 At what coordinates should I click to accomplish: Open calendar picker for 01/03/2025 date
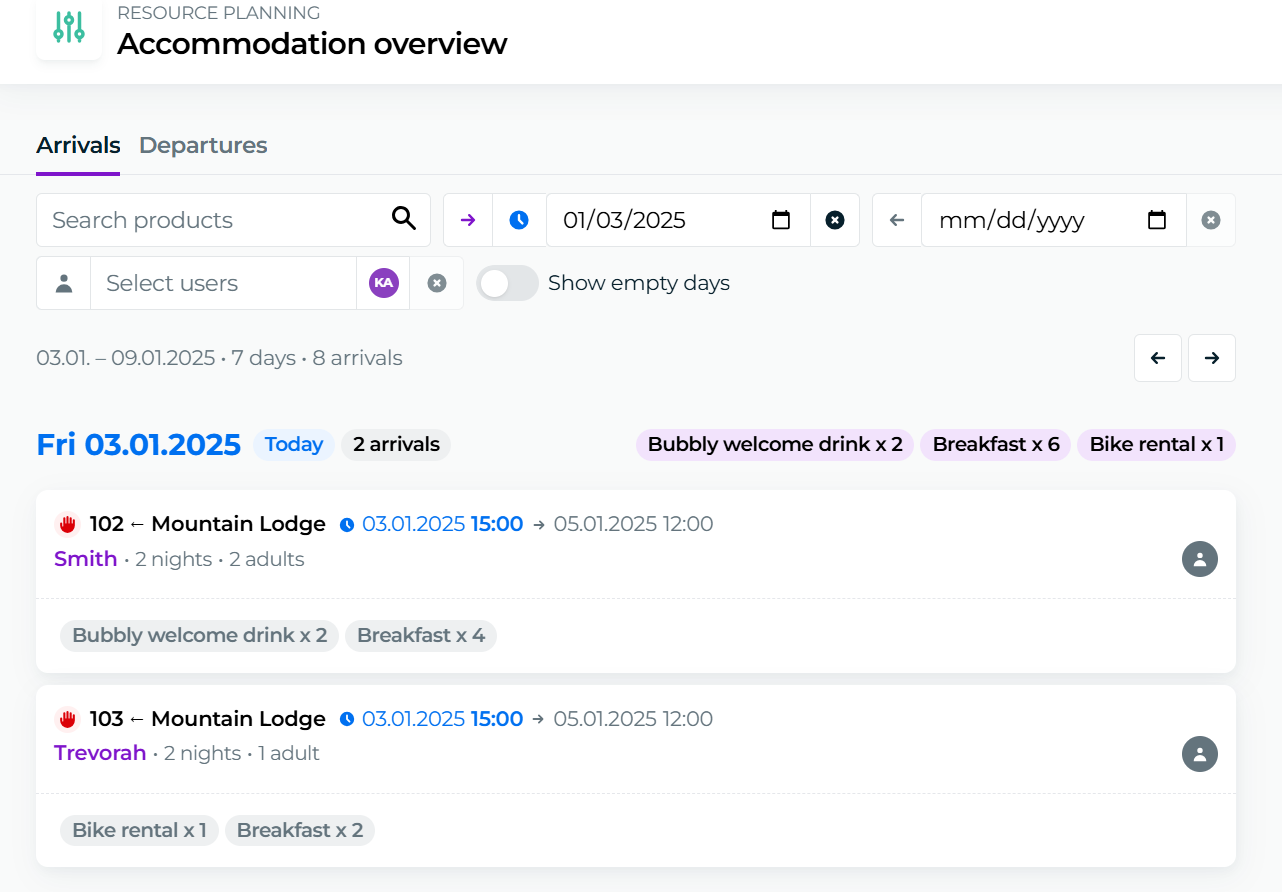click(x=781, y=220)
